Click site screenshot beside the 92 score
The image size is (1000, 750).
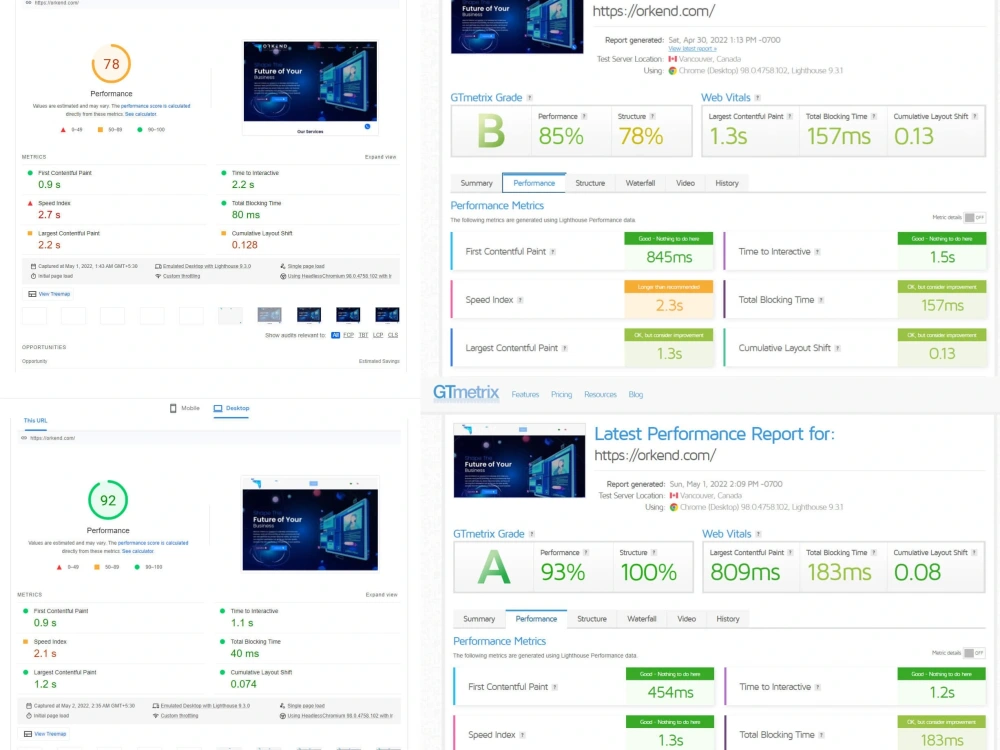(310, 524)
